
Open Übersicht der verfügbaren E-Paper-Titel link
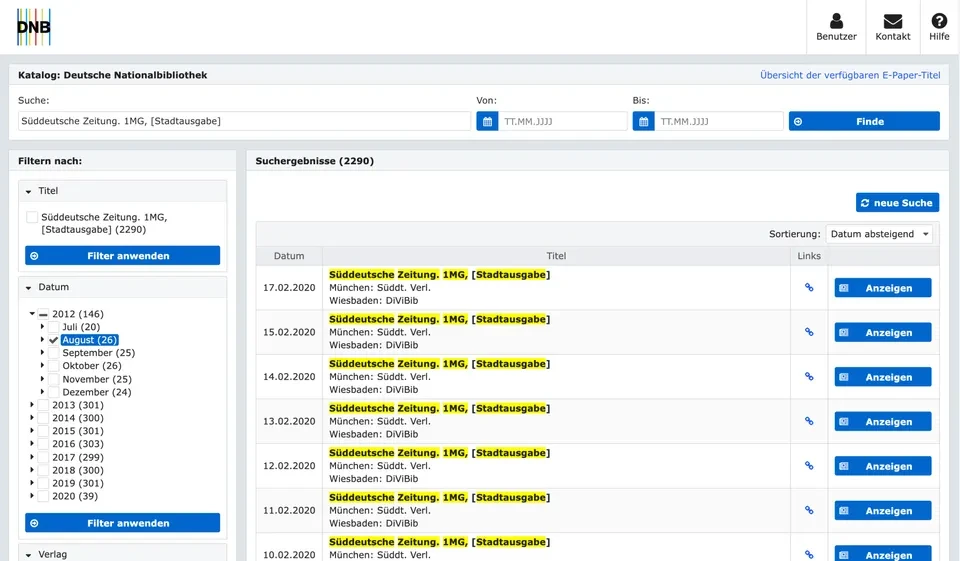tap(850, 75)
